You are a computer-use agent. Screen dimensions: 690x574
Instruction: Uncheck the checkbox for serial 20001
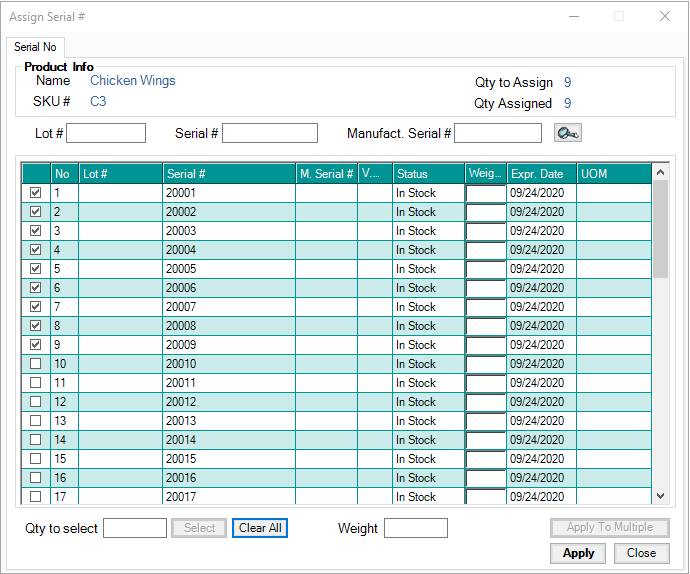(x=36, y=193)
